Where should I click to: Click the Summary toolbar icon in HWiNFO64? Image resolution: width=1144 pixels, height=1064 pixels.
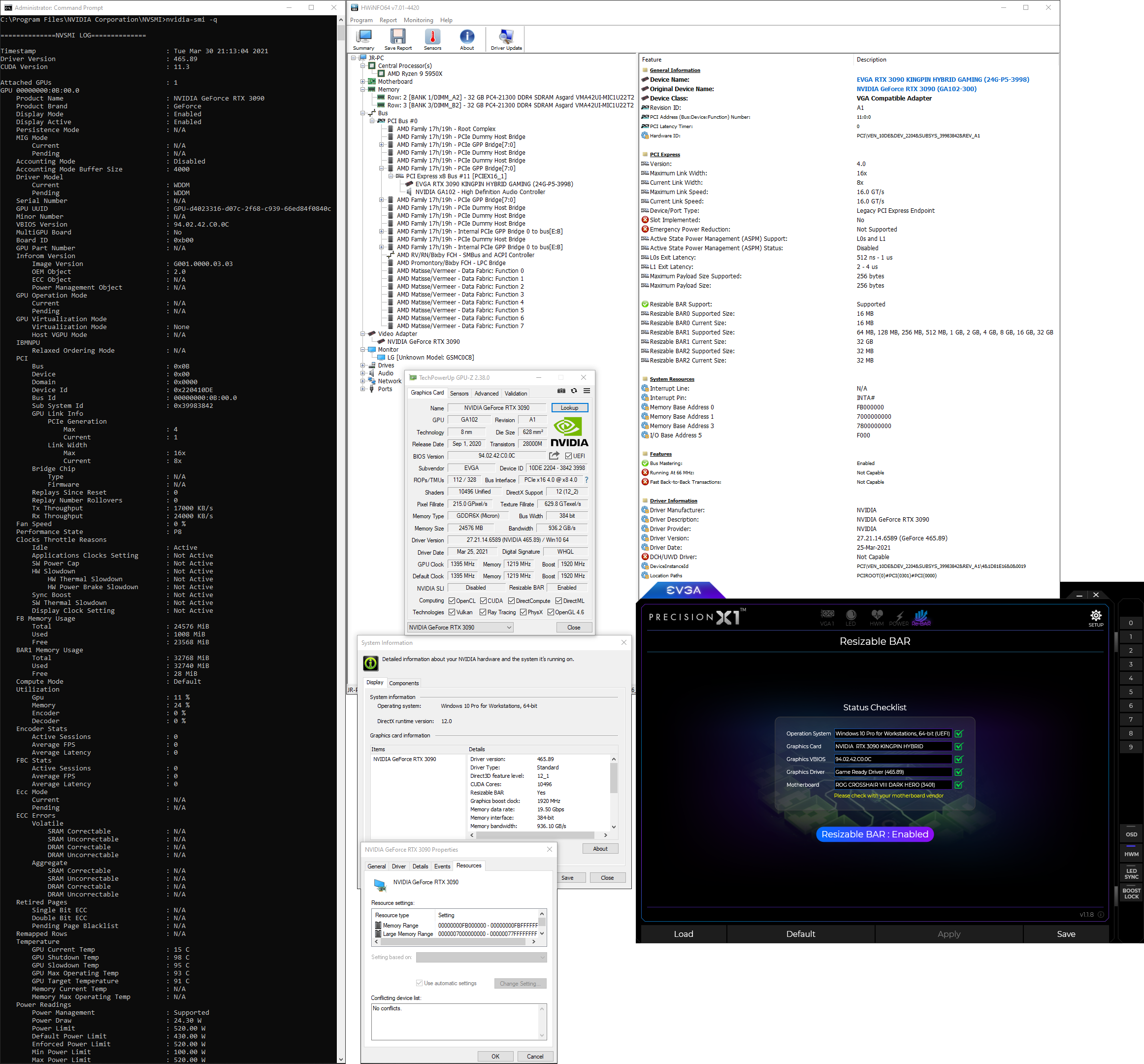[363, 40]
